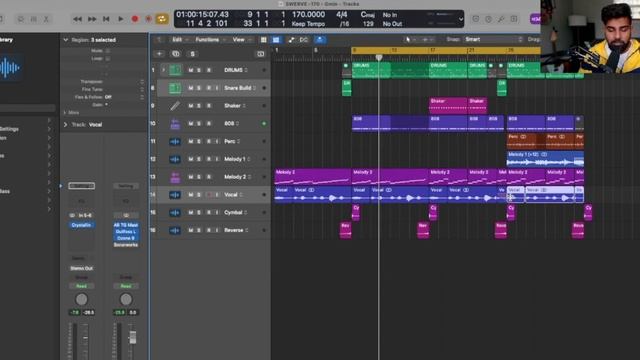Click the right channel volume fader
The width and height of the screenshot is (640, 360).
point(133,337)
